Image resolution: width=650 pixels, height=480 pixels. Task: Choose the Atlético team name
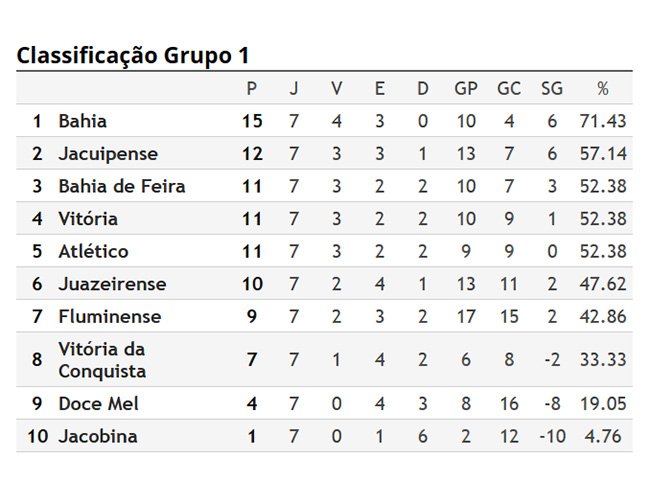(93, 251)
